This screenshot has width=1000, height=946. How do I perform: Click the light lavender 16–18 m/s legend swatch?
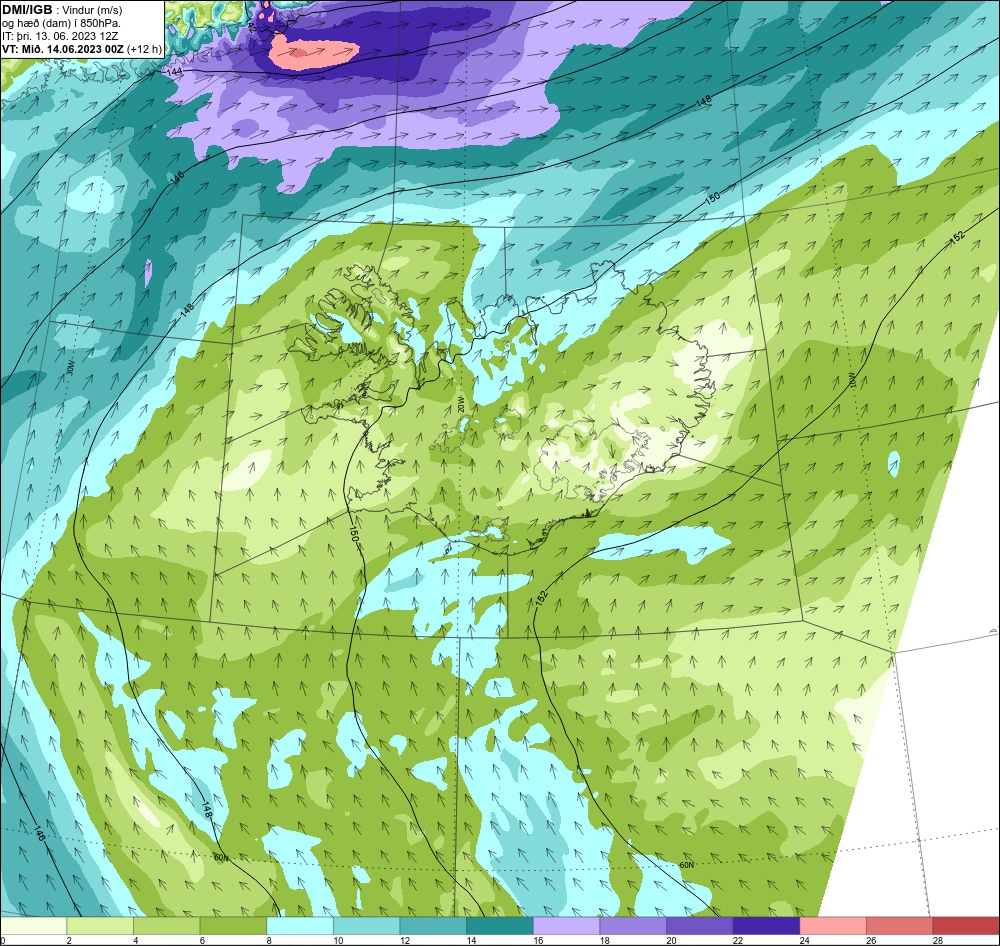[566, 926]
